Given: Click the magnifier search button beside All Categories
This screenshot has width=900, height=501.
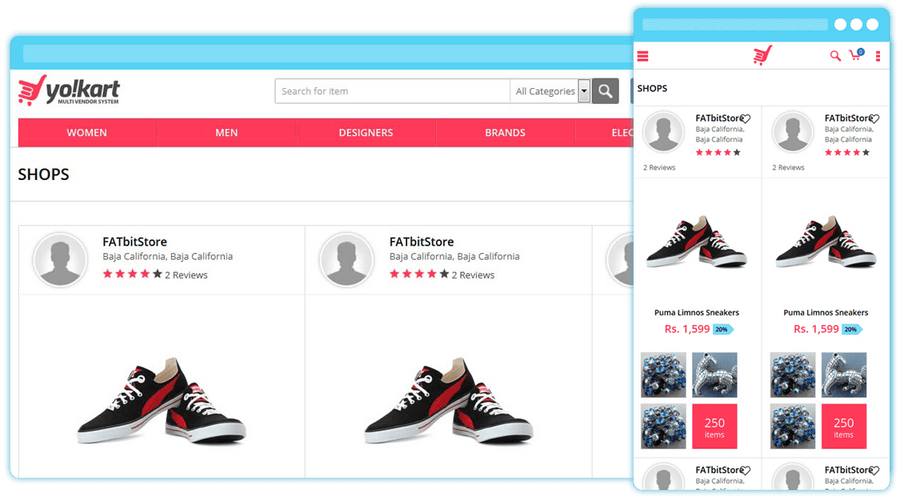Looking at the screenshot, I should pos(605,91).
